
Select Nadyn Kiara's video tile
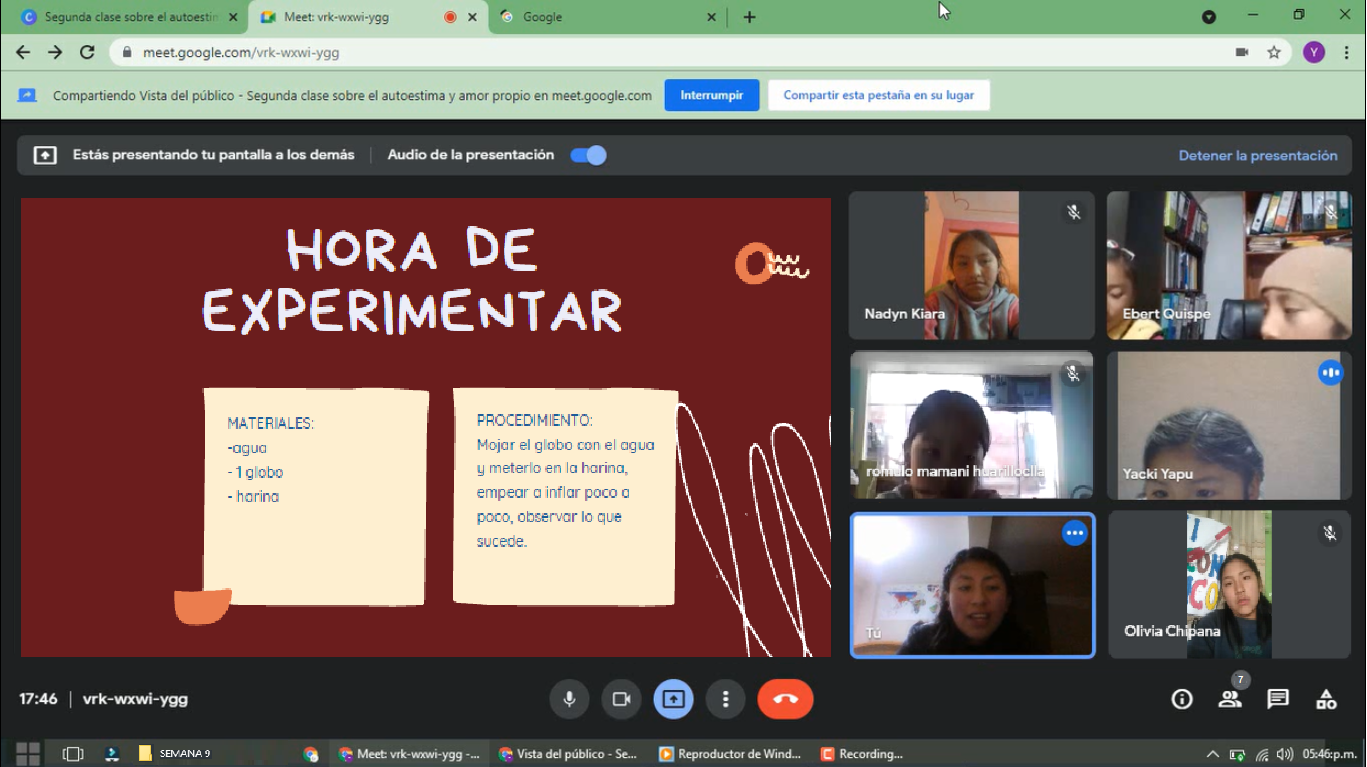tap(971, 265)
